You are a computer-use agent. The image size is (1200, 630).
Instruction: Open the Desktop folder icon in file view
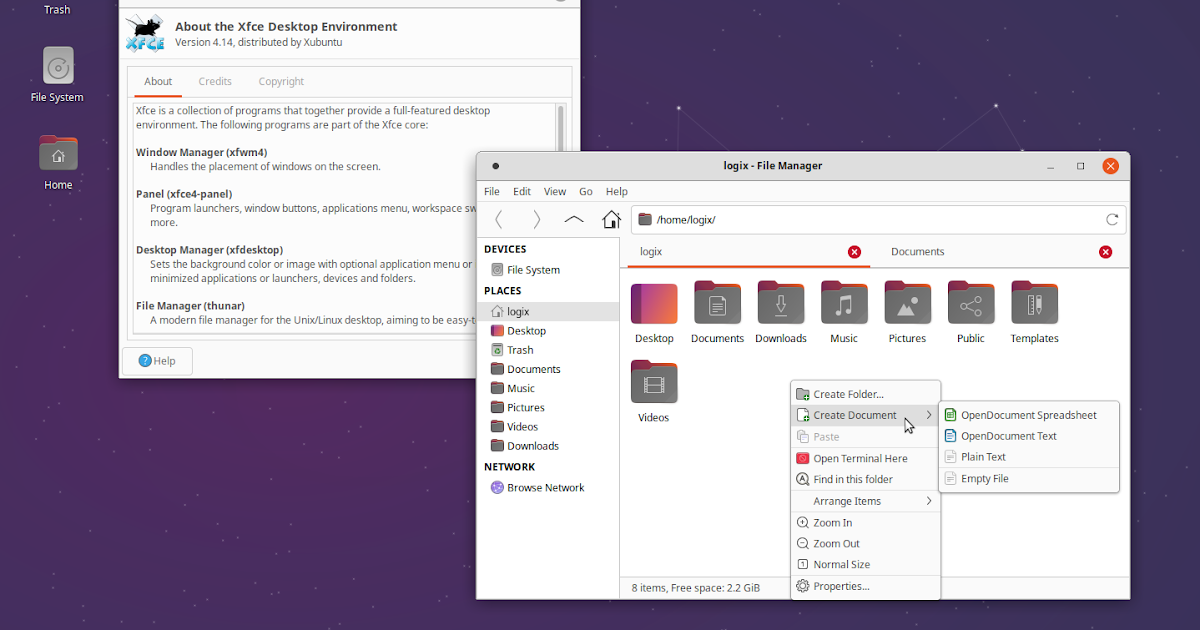click(x=654, y=303)
